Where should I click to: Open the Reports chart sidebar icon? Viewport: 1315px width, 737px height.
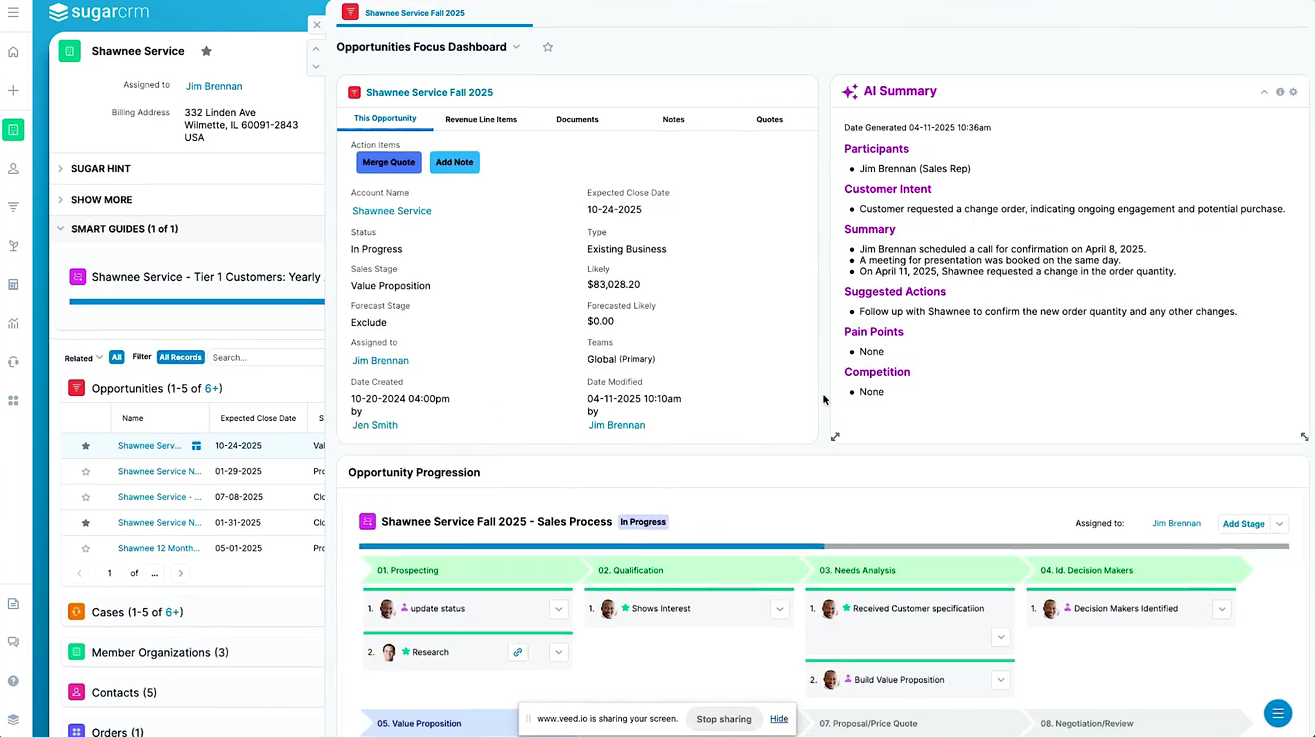point(13,323)
